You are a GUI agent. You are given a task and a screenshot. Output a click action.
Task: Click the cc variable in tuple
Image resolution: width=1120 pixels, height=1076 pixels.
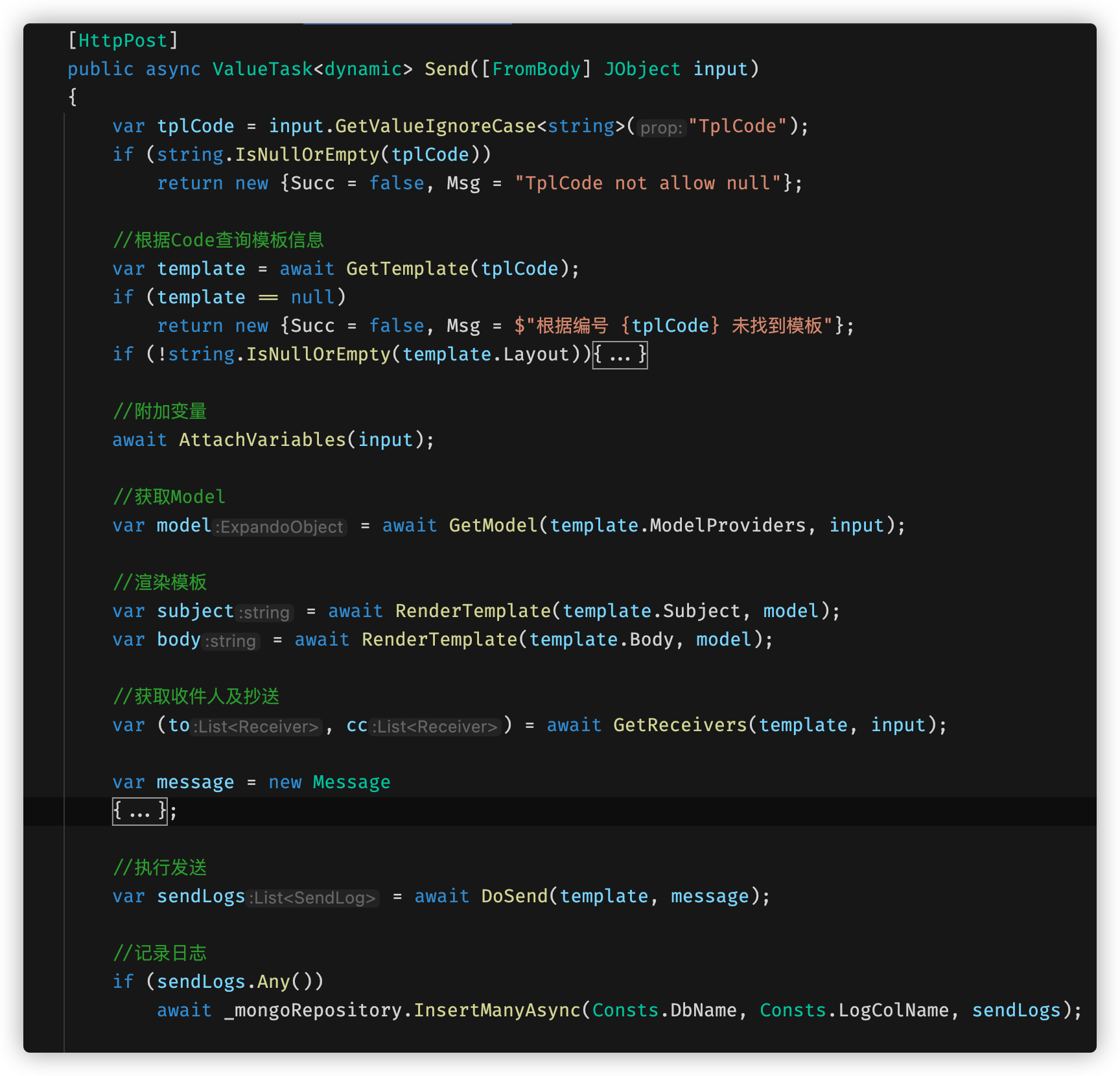click(x=357, y=725)
